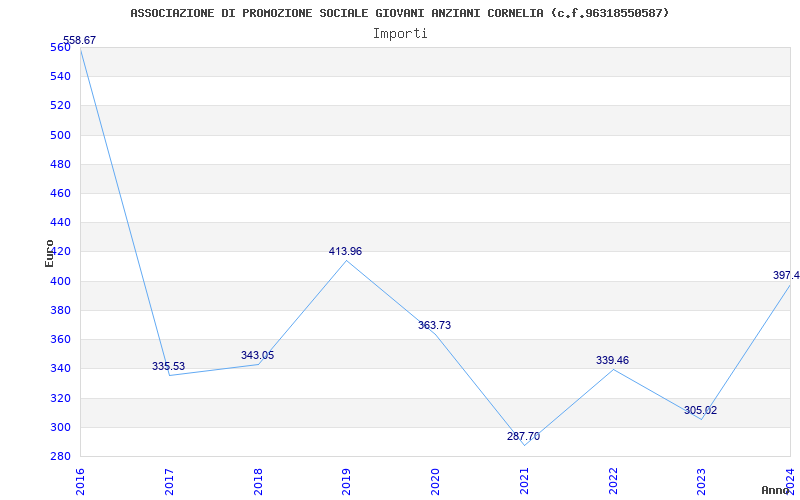The image size is (800, 500).
Task: Click the 339.46 data label
Action: [612, 361]
